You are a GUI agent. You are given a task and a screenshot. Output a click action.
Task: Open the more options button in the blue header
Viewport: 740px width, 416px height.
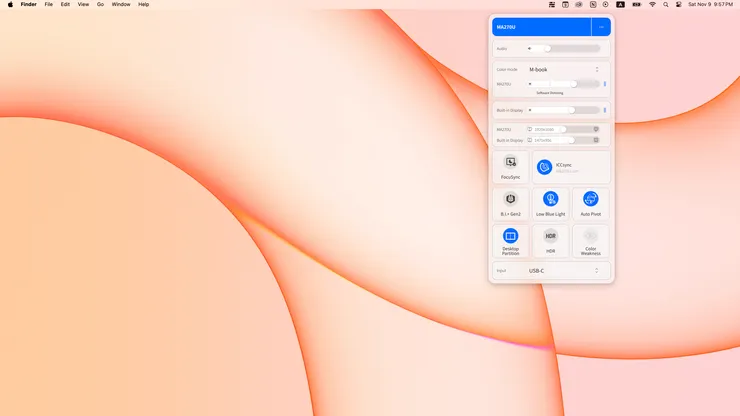click(x=601, y=27)
